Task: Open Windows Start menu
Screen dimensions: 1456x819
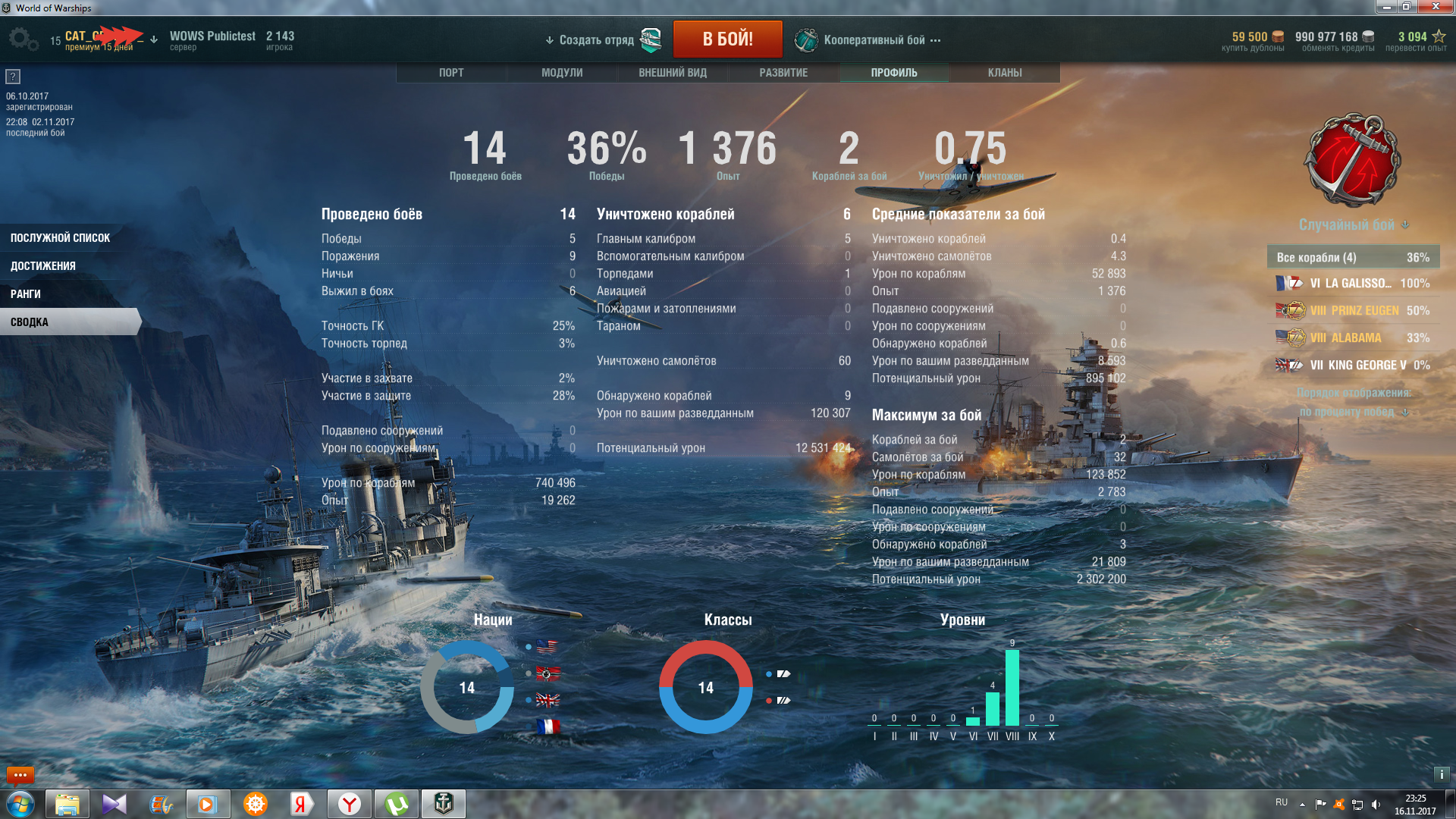Action: (20, 804)
